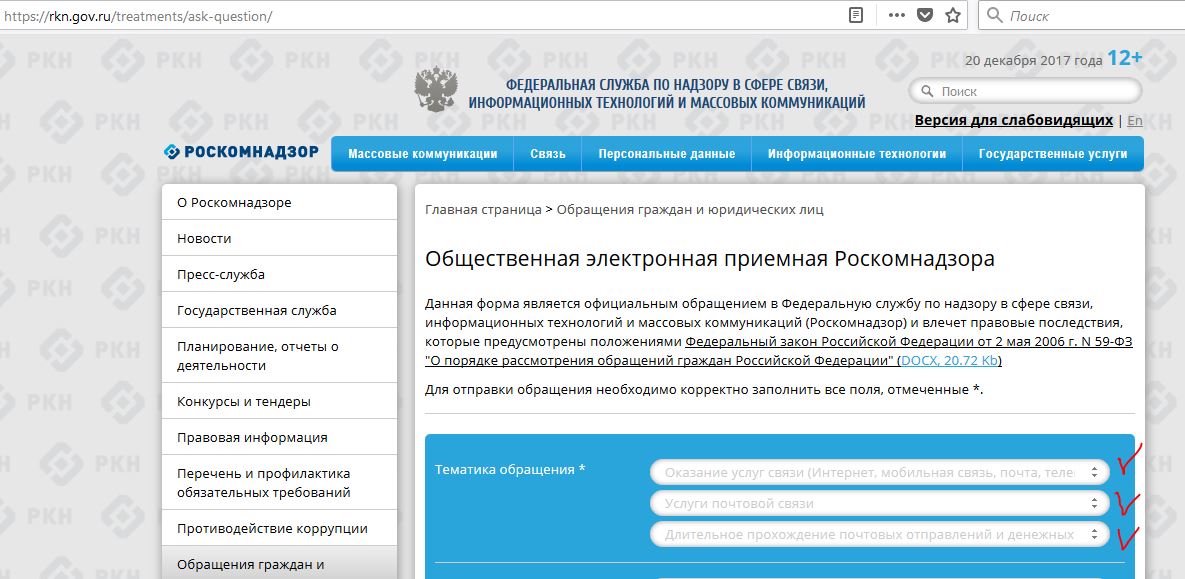Open the Услуги почтовой связи dropdown
Image resolution: width=1185 pixels, height=579 pixels.
coord(880,503)
